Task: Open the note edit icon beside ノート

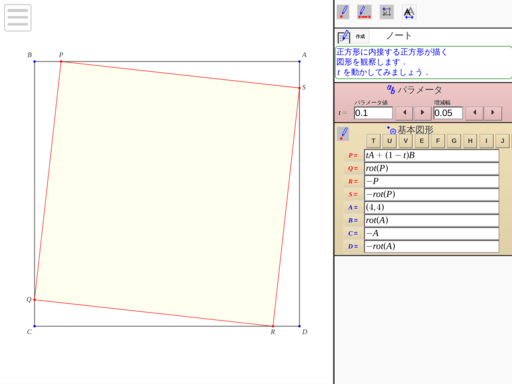Action: pyautogui.click(x=344, y=37)
